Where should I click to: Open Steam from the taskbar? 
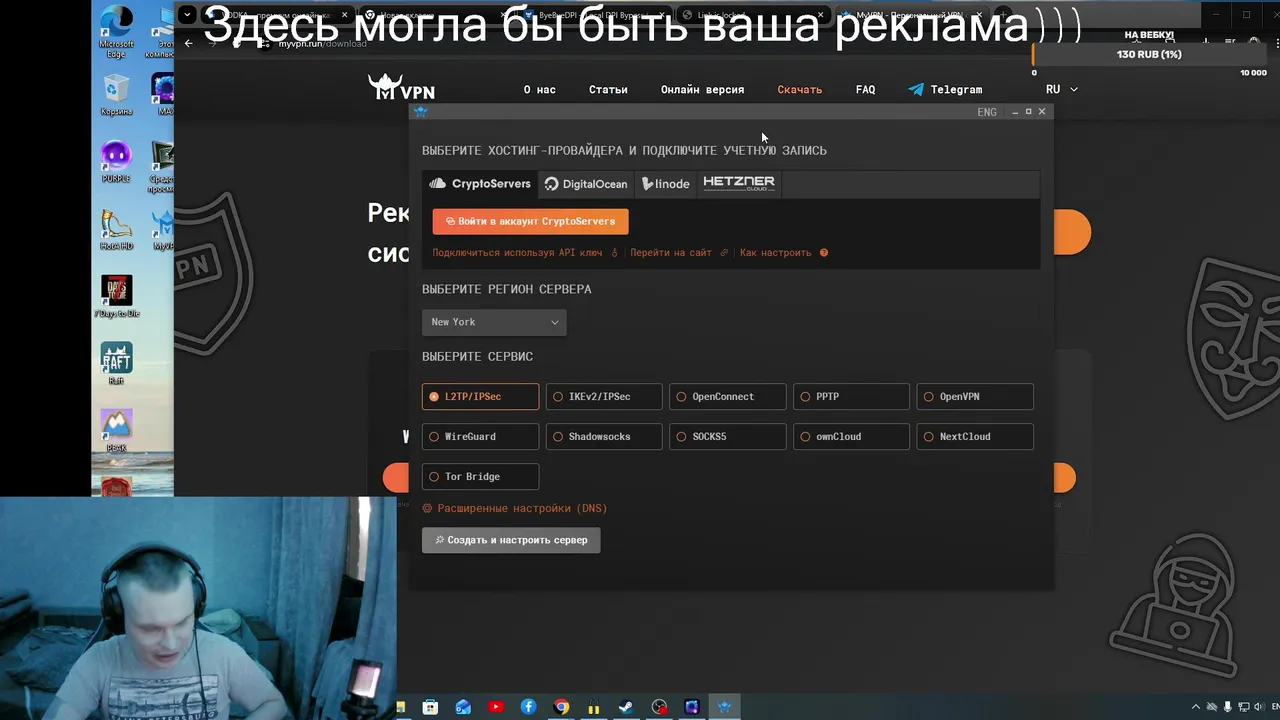(626, 707)
